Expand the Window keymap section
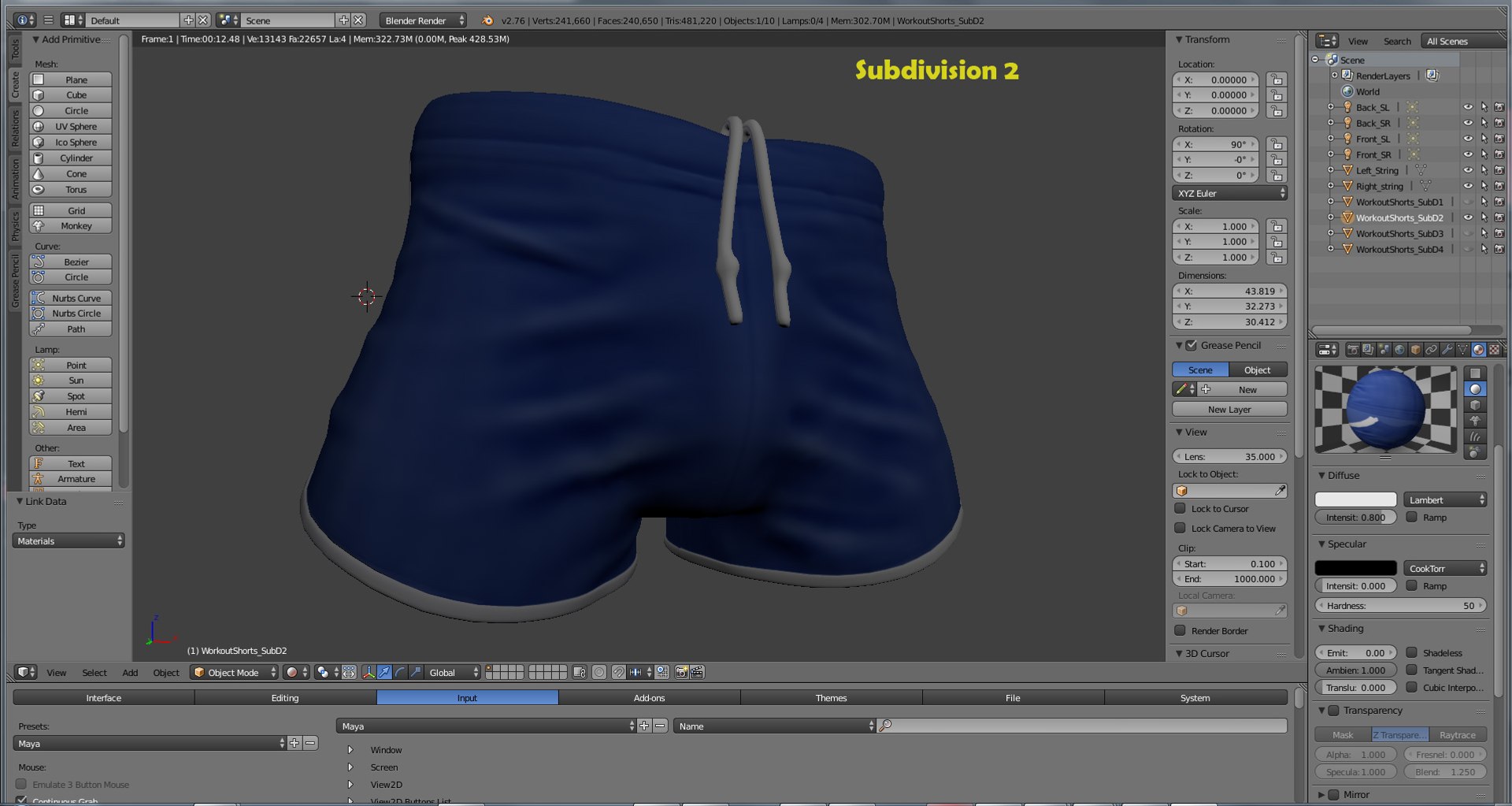Viewport: 1512px width, 806px height. (x=350, y=750)
